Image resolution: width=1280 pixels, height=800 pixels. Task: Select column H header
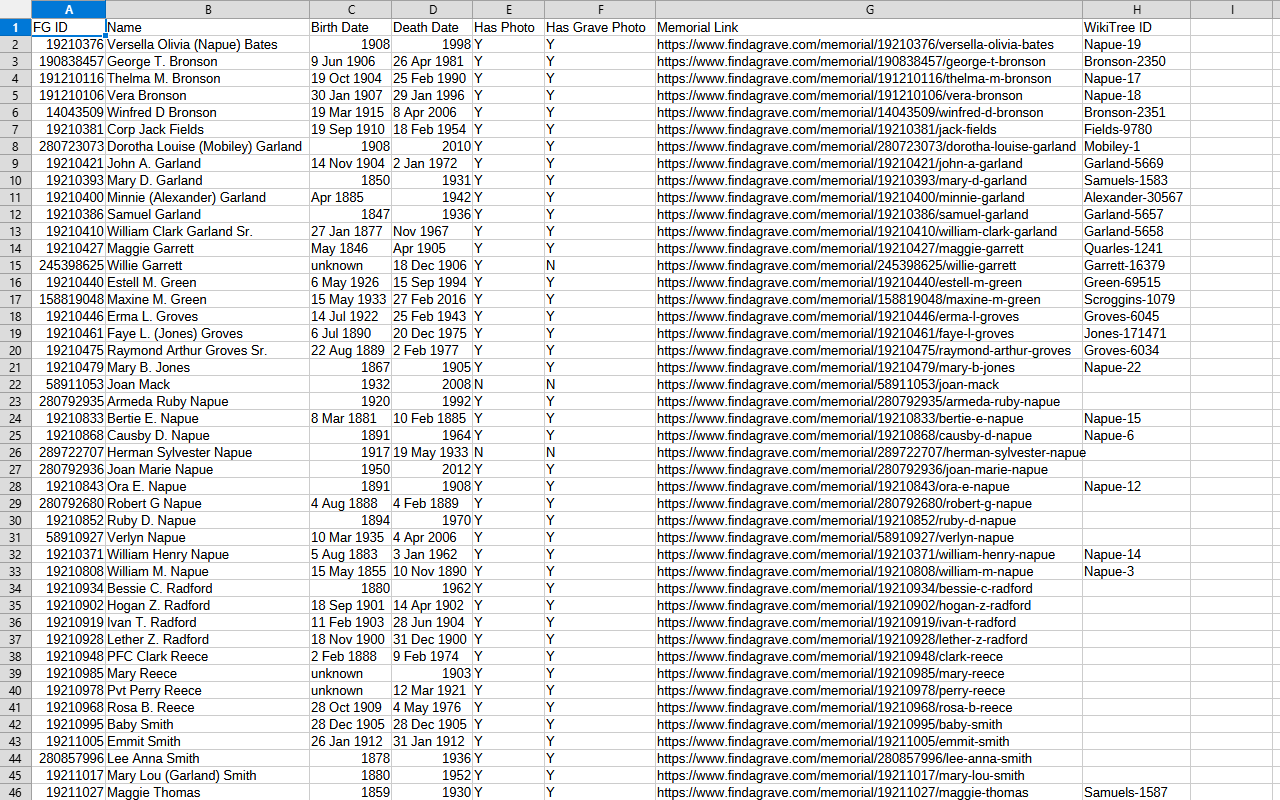(1136, 9)
